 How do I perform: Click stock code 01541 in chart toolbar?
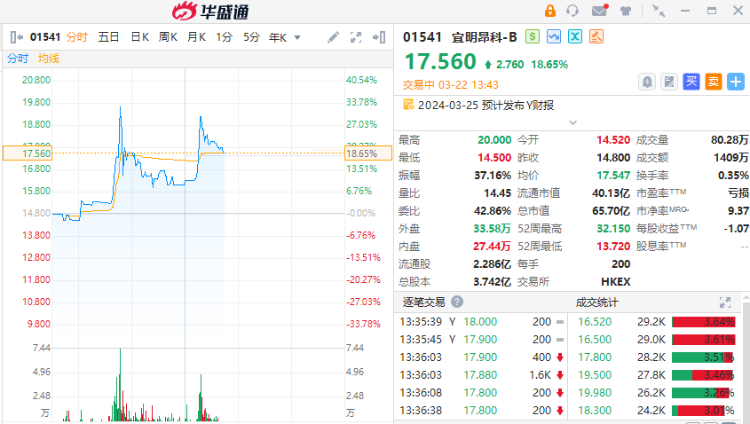click(x=45, y=37)
